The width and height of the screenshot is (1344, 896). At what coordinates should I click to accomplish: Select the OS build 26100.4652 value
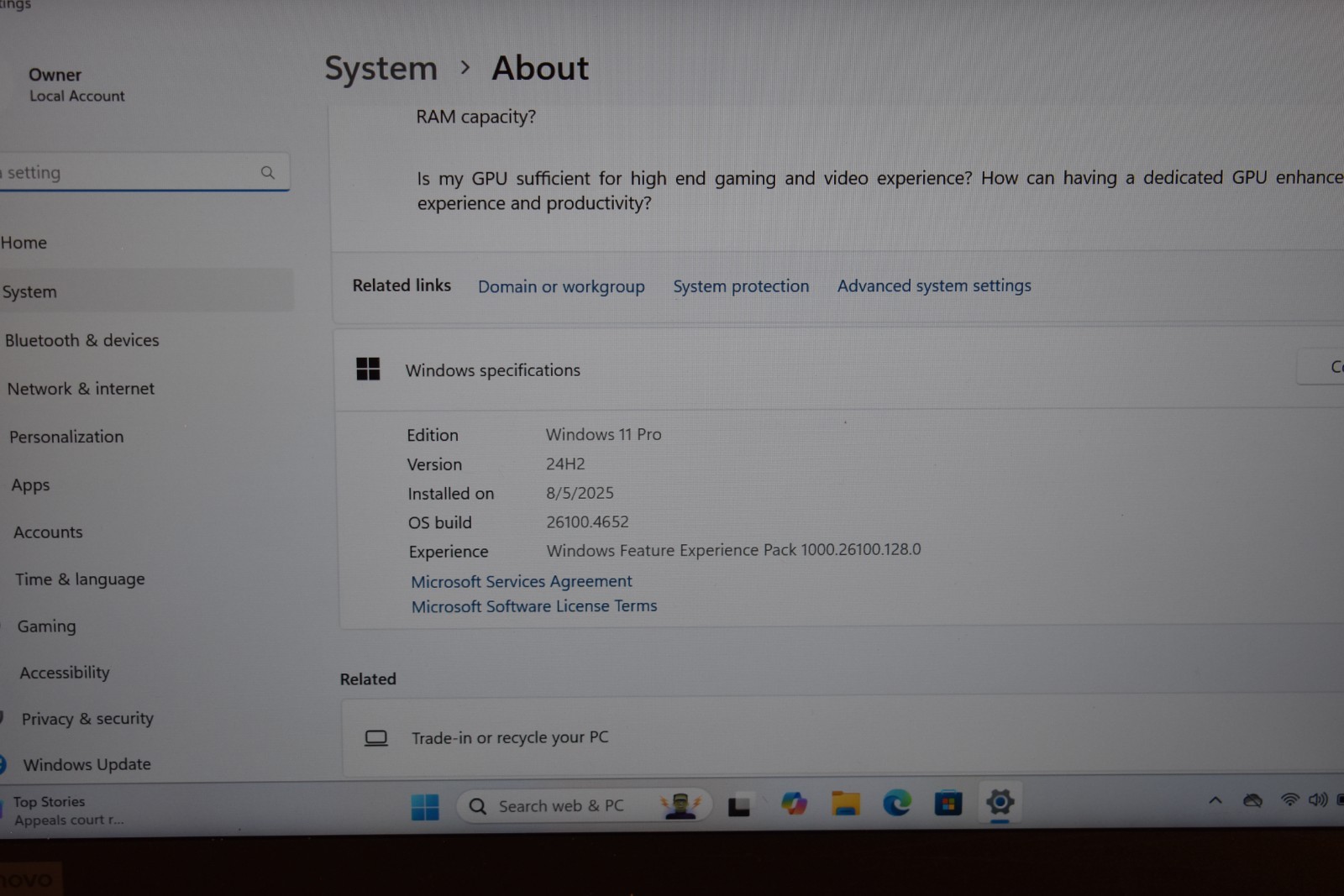[587, 521]
